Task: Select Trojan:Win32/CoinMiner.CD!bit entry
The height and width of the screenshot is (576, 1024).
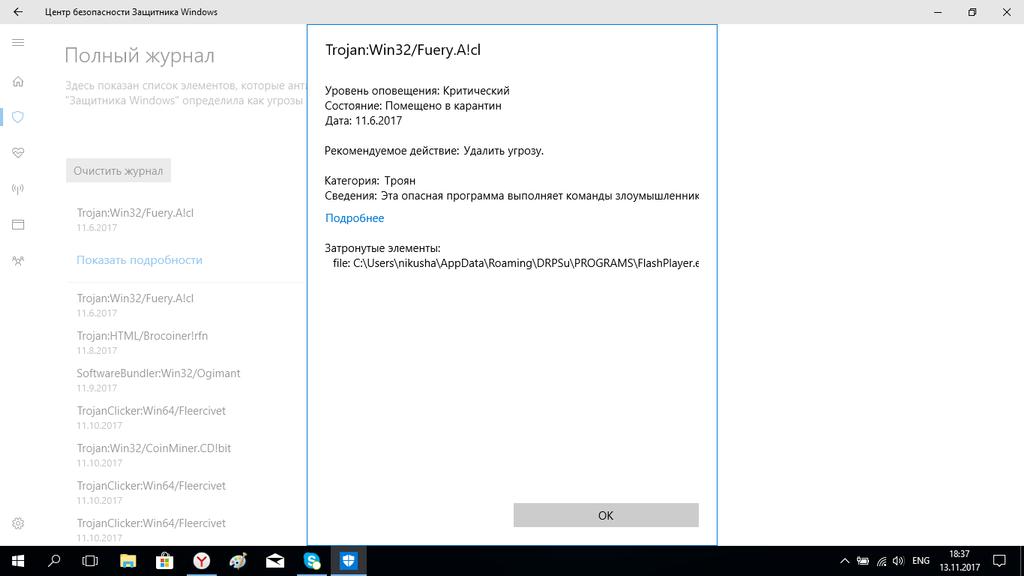Action: (154, 455)
